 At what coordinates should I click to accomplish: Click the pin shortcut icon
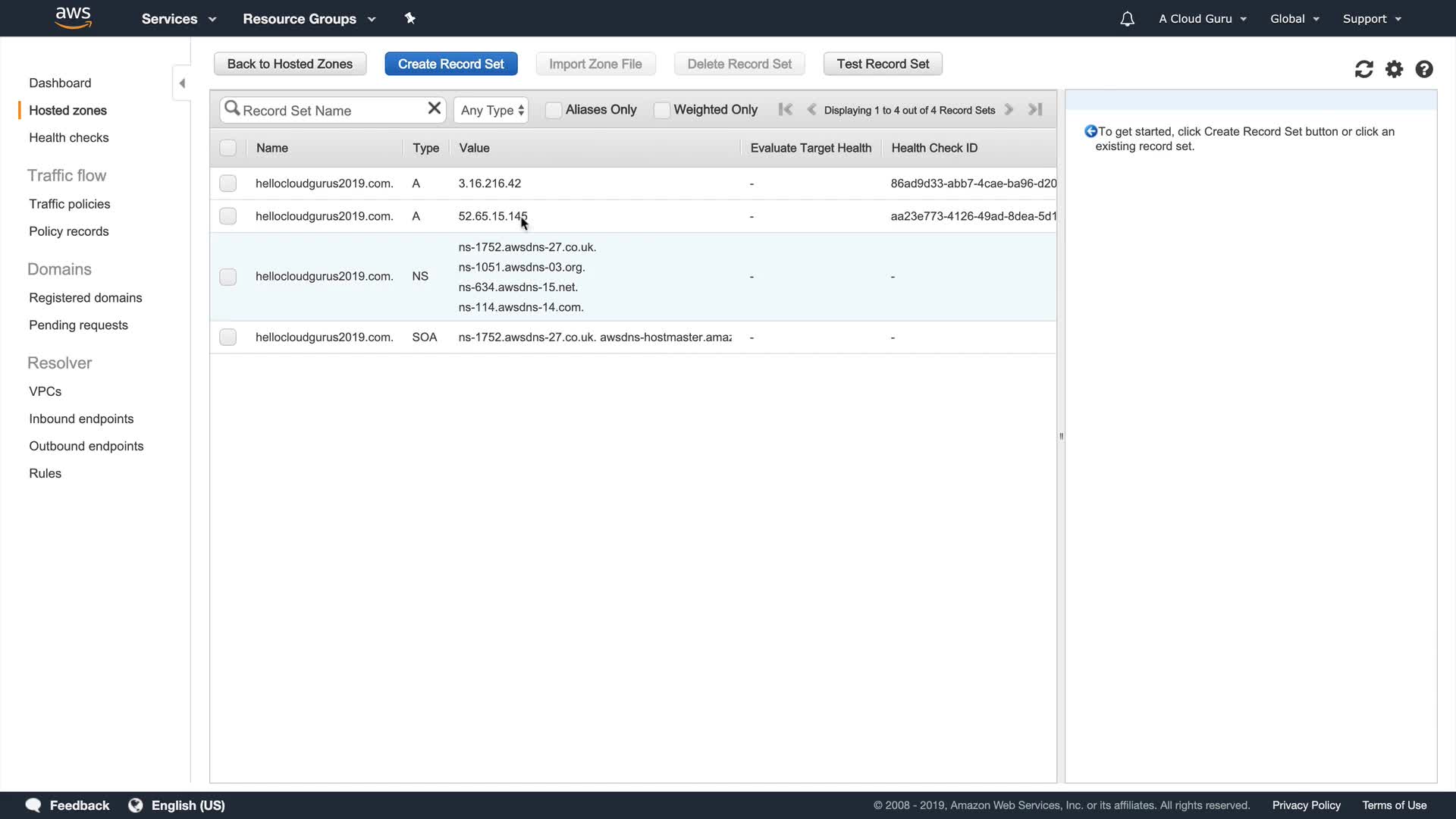click(x=410, y=18)
